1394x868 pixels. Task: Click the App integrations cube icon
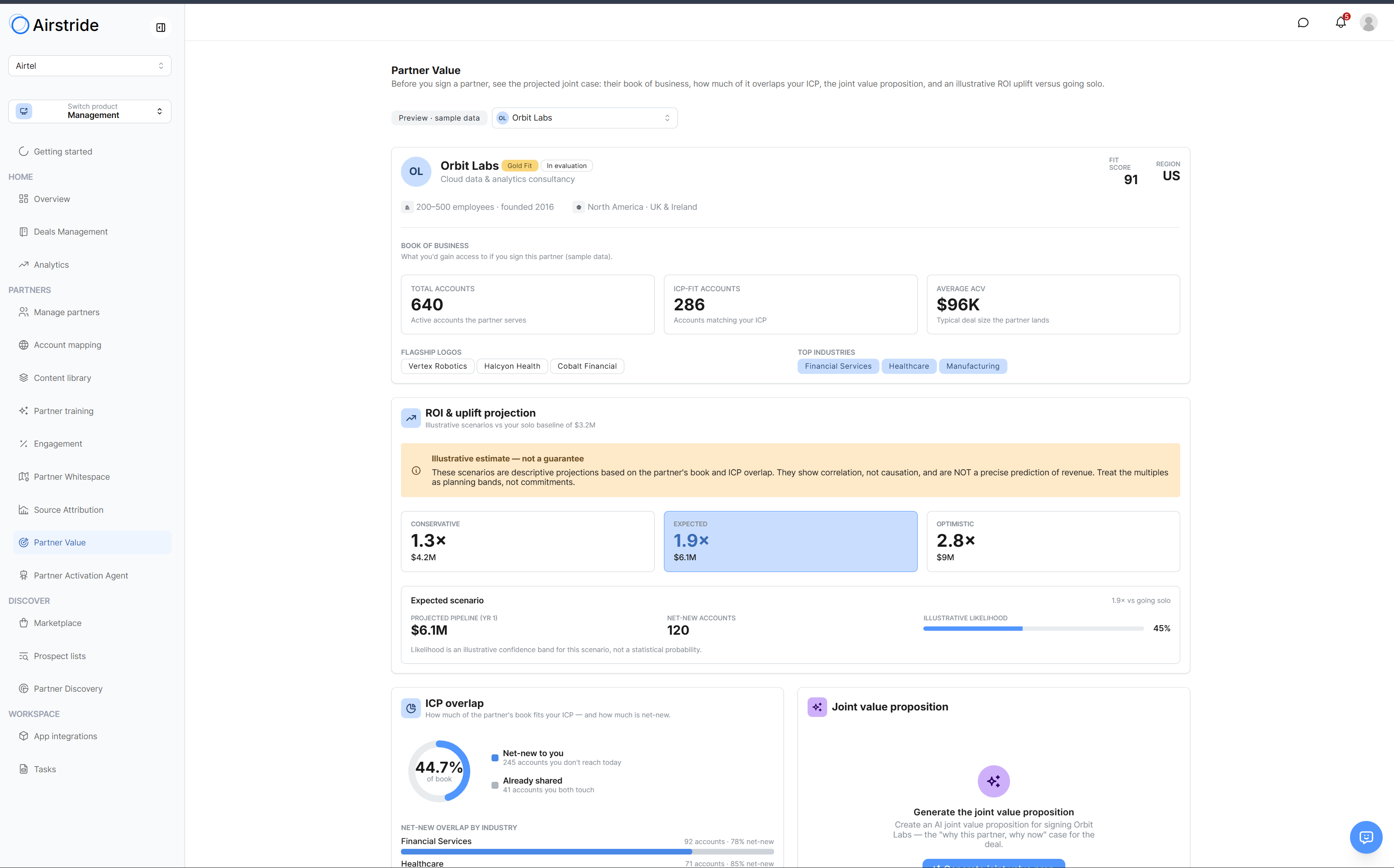pos(24,736)
